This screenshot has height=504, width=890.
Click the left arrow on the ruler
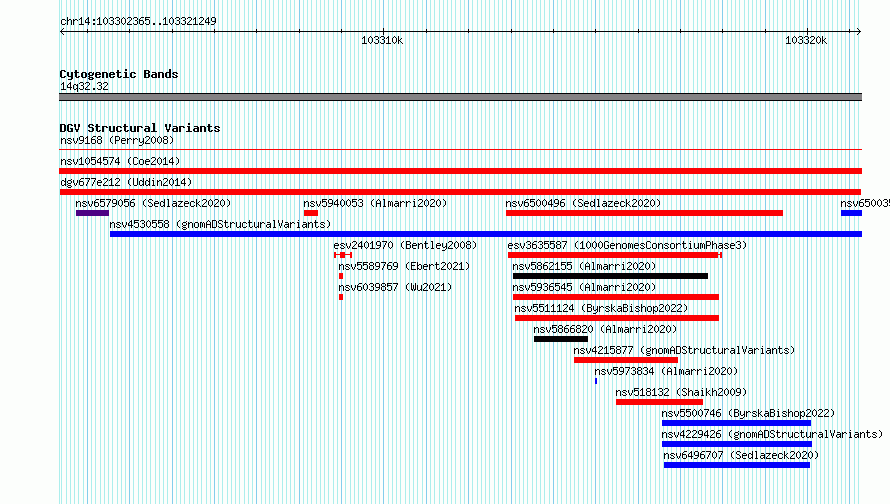[x=62, y=32]
